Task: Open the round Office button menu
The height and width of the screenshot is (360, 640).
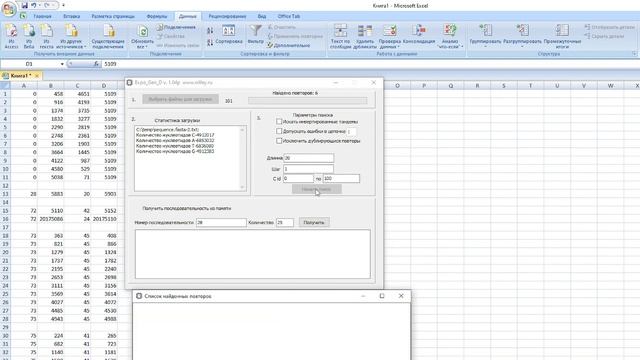Action: [x=8, y=8]
